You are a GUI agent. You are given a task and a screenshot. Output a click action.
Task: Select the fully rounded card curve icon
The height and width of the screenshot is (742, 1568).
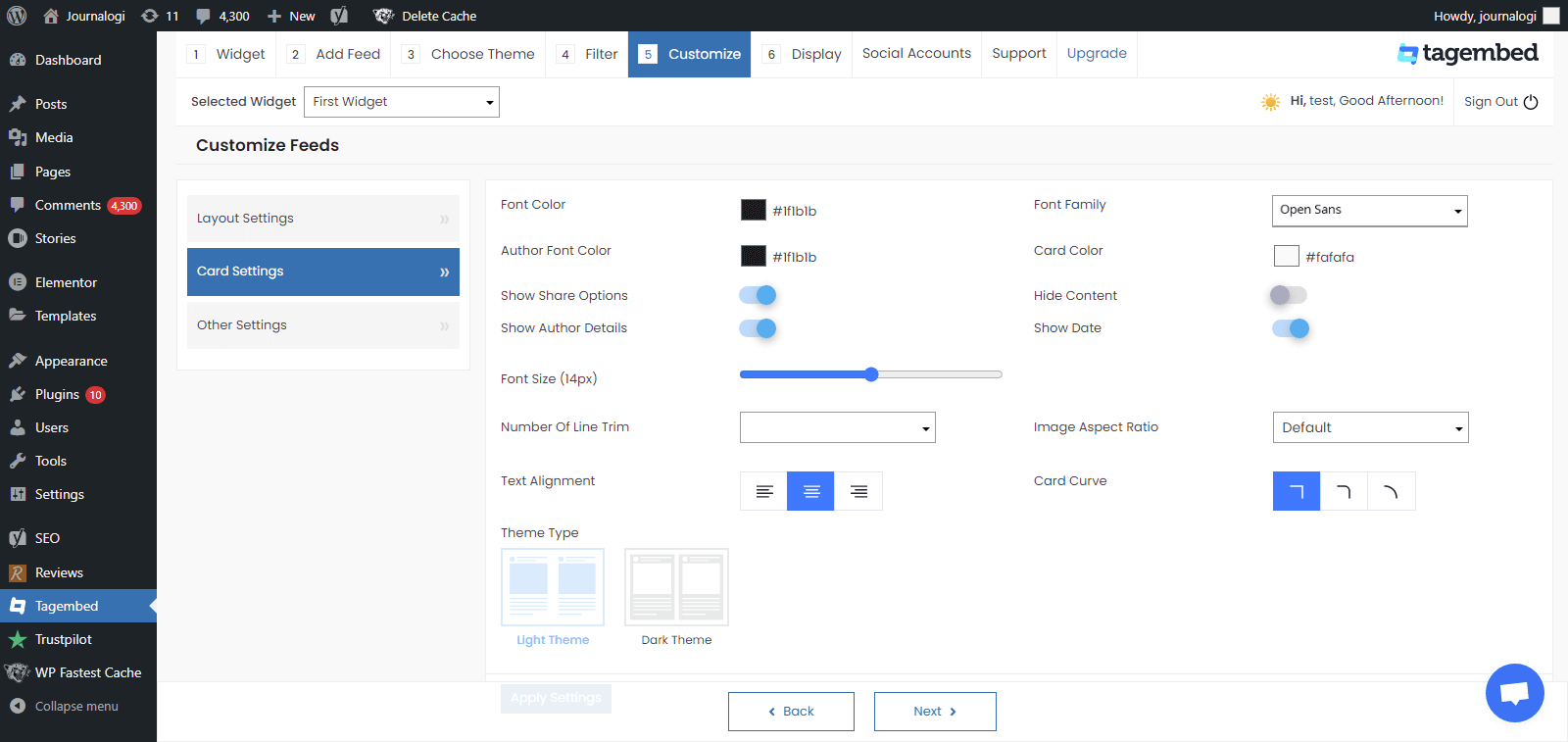[1391, 491]
